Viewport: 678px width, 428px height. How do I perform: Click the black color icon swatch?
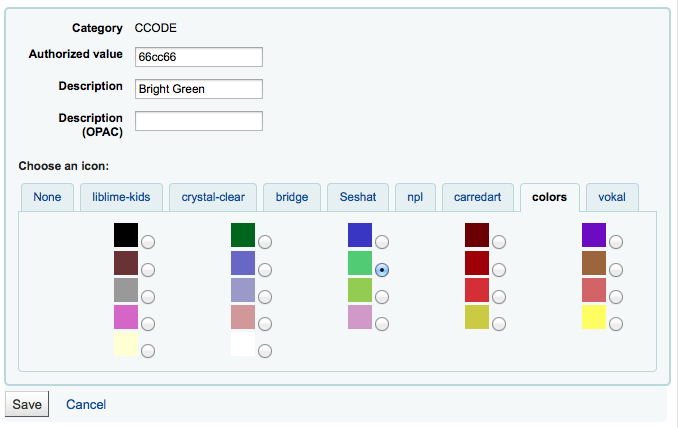(x=125, y=235)
